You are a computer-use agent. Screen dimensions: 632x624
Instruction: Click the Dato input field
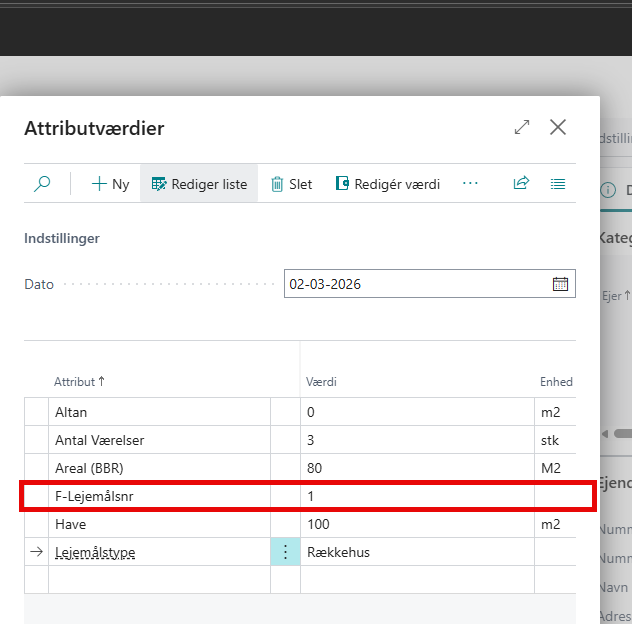click(415, 284)
